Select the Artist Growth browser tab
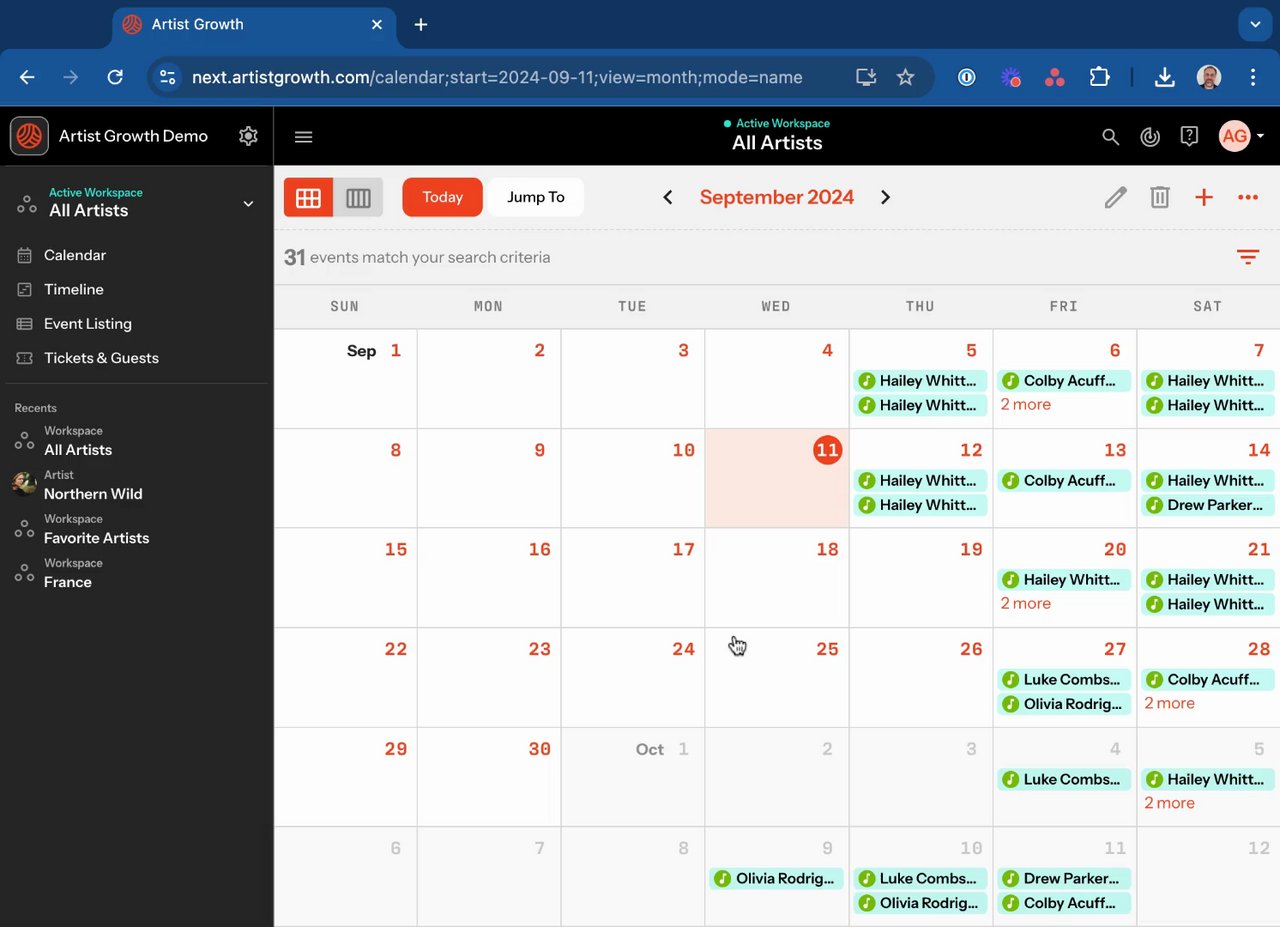This screenshot has height=927, width=1280. coord(254,25)
